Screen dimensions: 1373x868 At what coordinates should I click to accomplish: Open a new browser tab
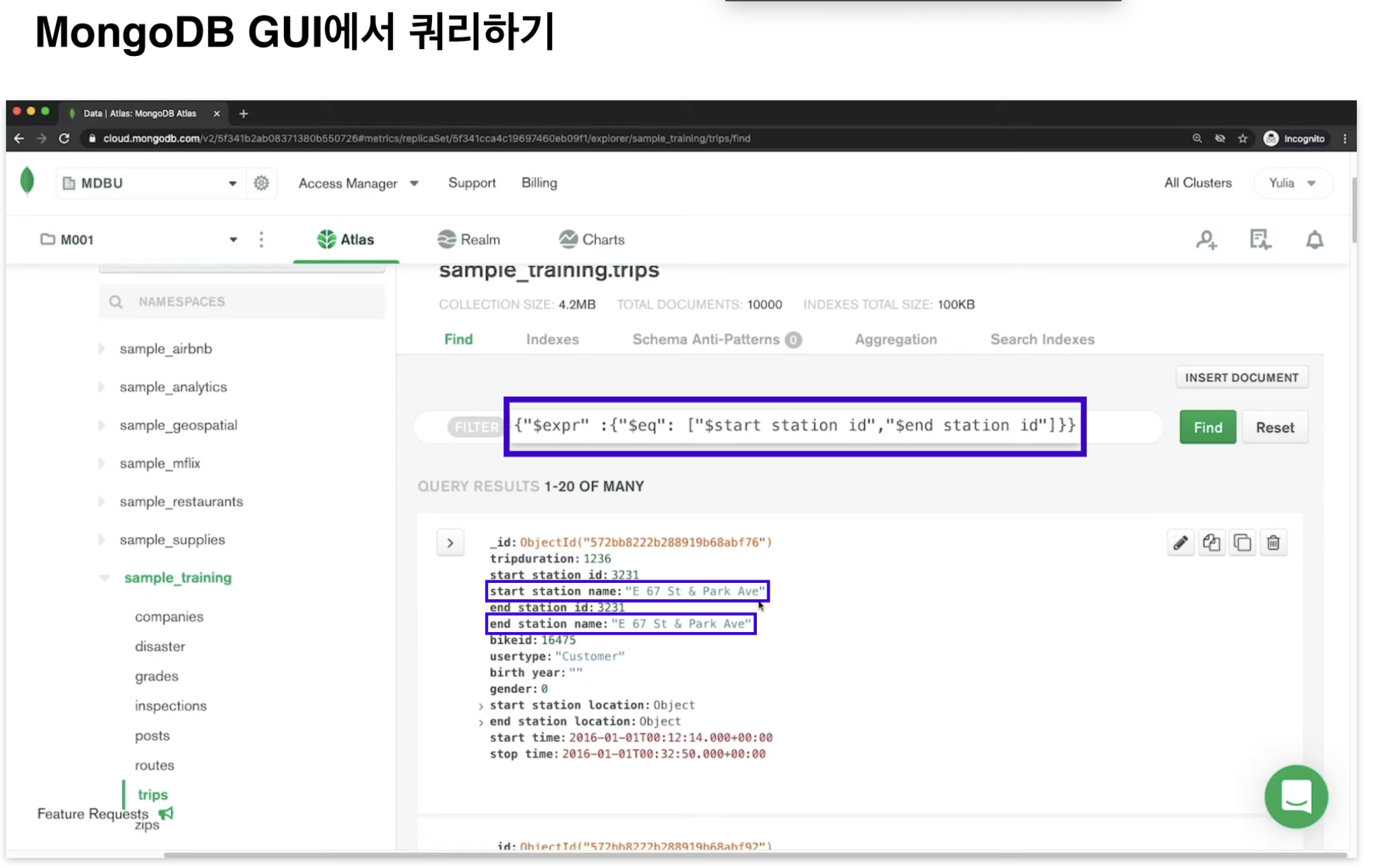[243, 113]
